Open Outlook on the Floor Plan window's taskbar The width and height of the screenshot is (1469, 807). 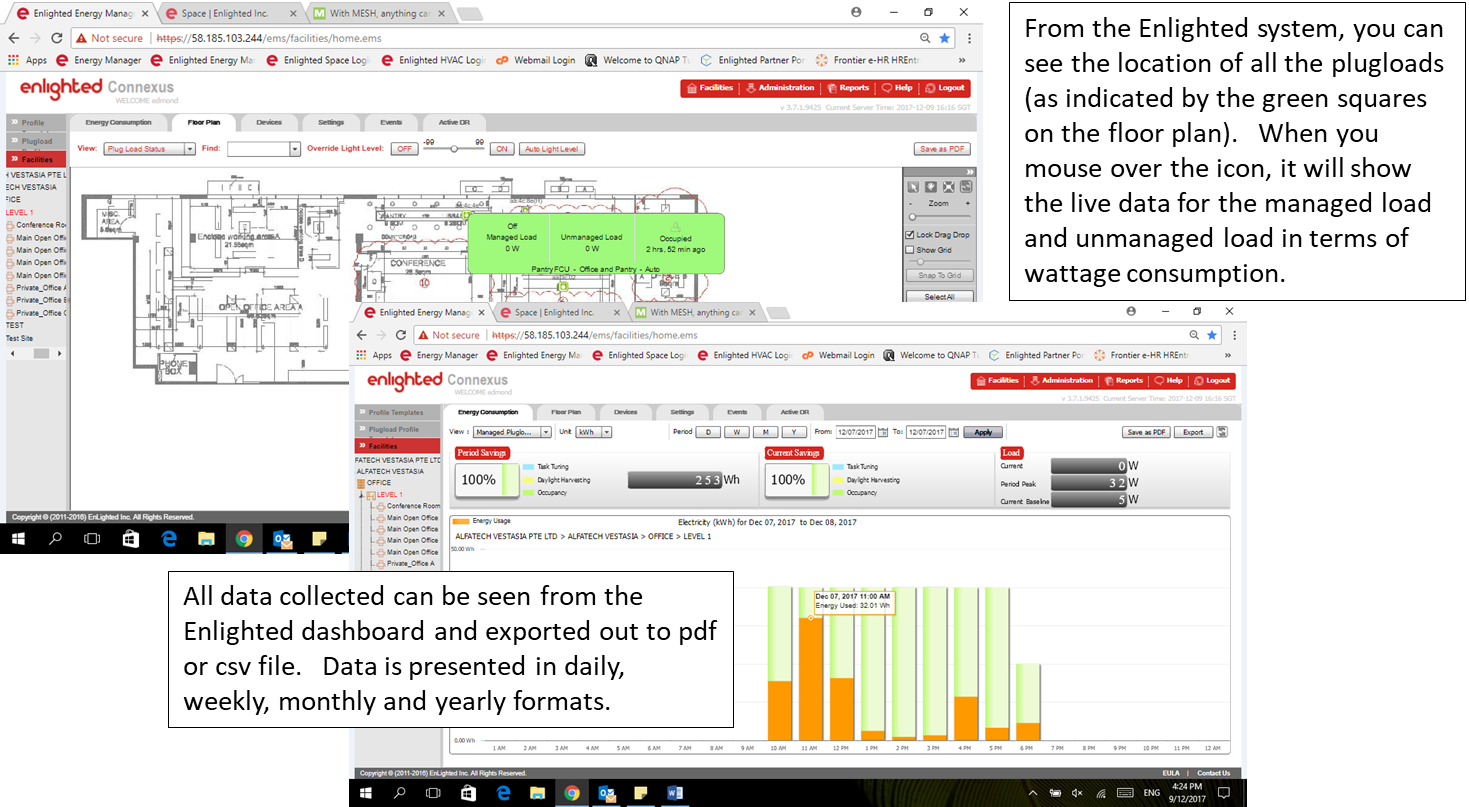pos(281,539)
